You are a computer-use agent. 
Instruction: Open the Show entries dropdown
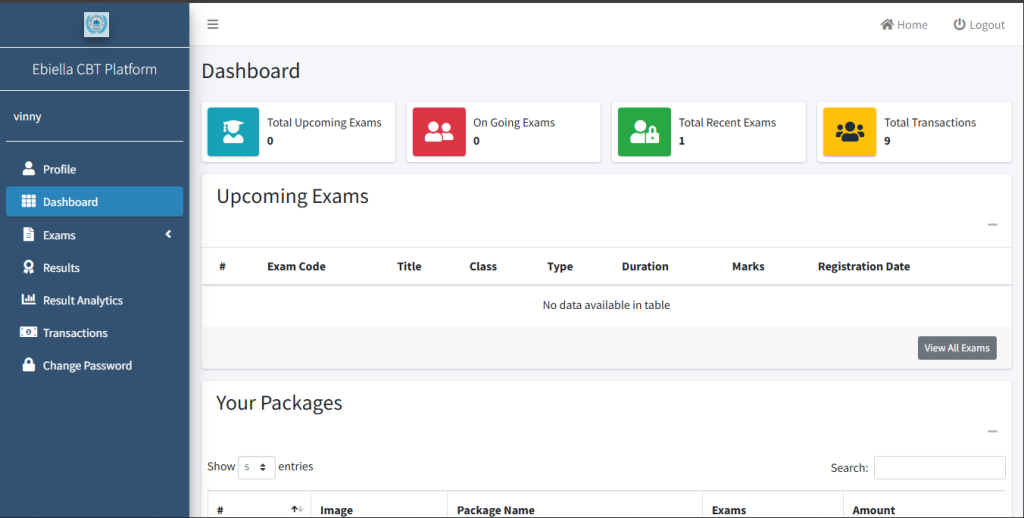click(257, 467)
